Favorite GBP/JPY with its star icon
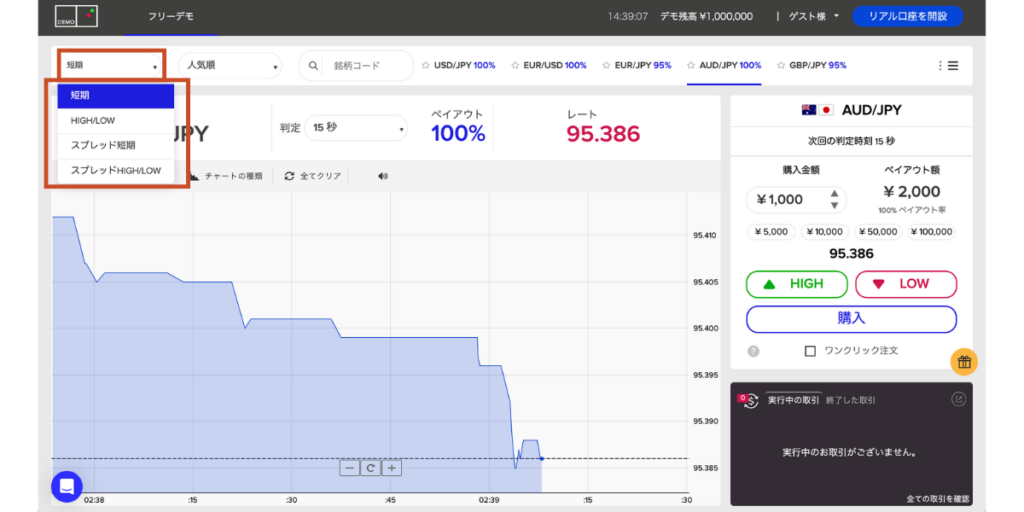Image resolution: width=1024 pixels, height=512 pixels. (x=780, y=66)
